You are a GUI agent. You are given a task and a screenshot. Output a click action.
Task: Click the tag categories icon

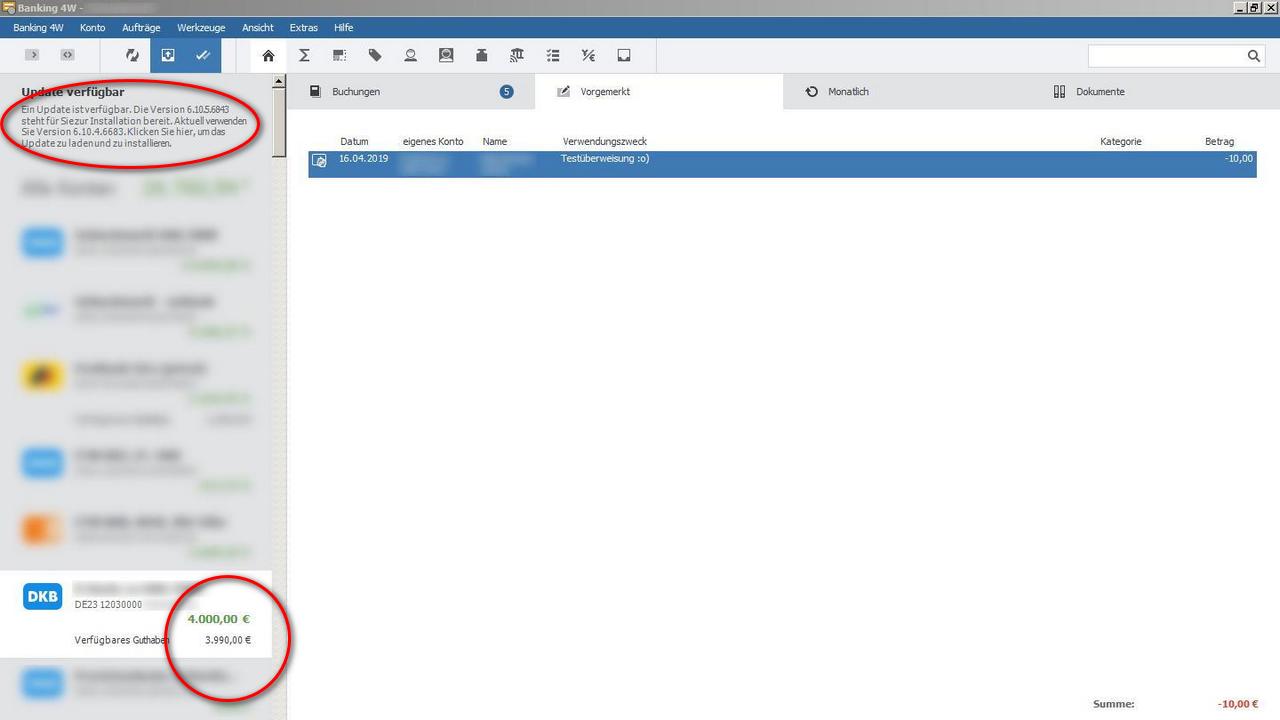[375, 56]
